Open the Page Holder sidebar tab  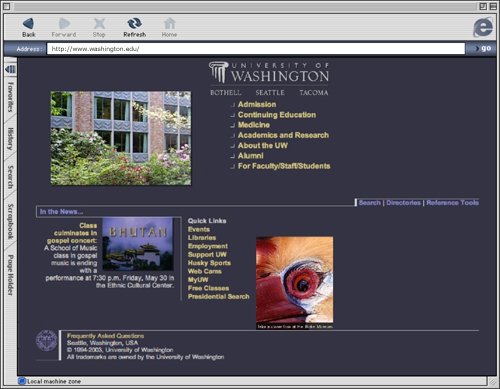pyautogui.click(x=11, y=275)
